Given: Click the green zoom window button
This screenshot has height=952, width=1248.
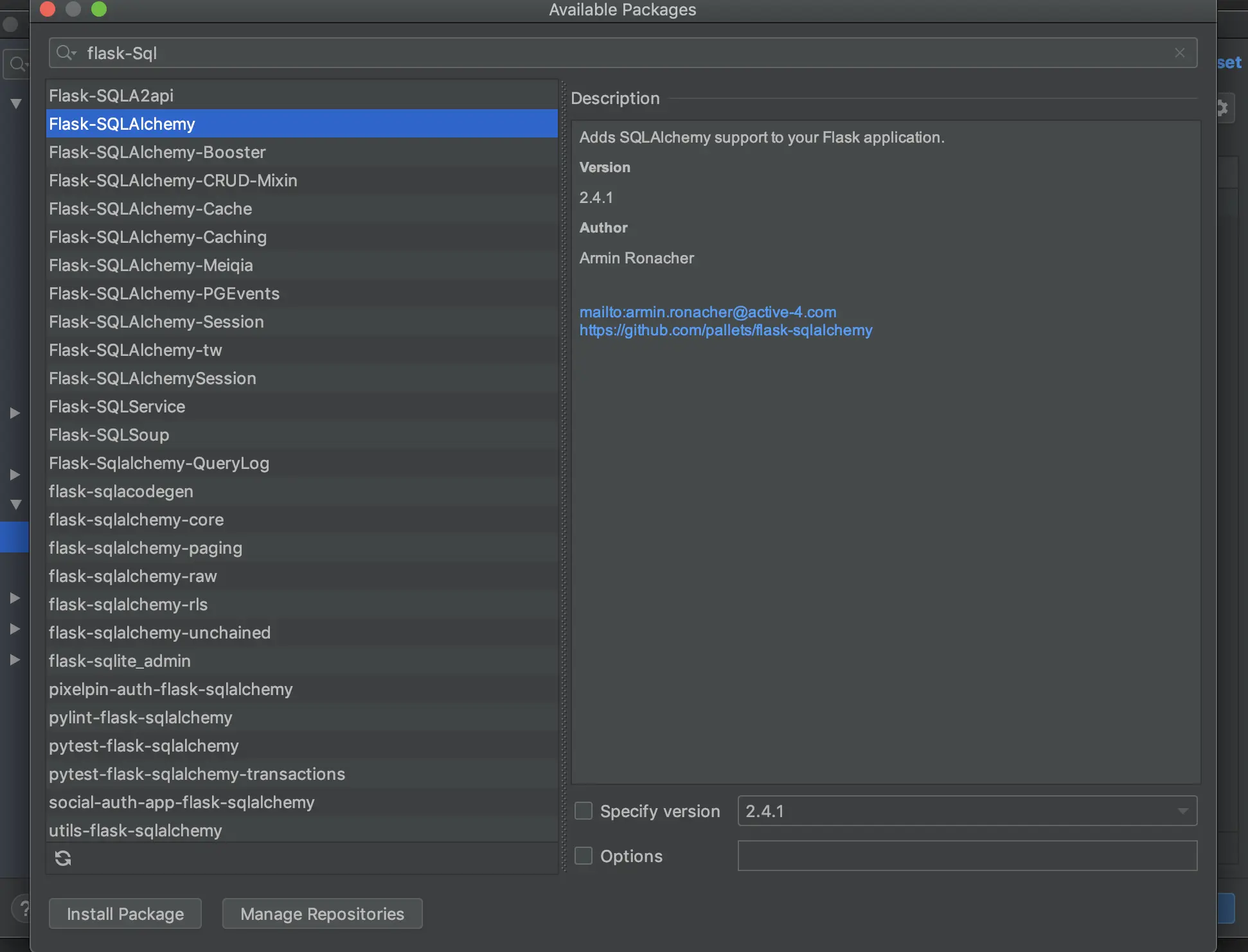Looking at the screenshot, I should pos(99,9).
